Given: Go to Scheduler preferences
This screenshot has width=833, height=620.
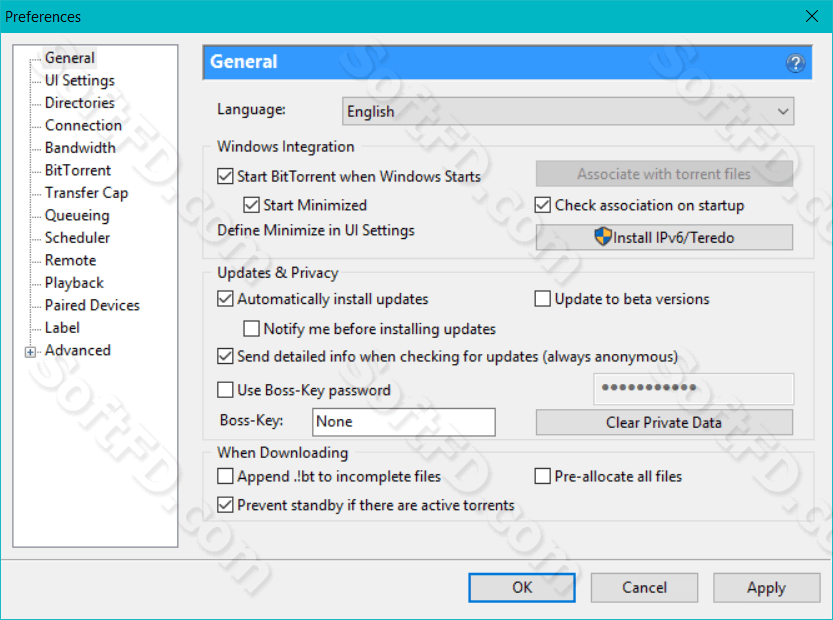Looking at the screenshot, I should [x=78, y=237].
